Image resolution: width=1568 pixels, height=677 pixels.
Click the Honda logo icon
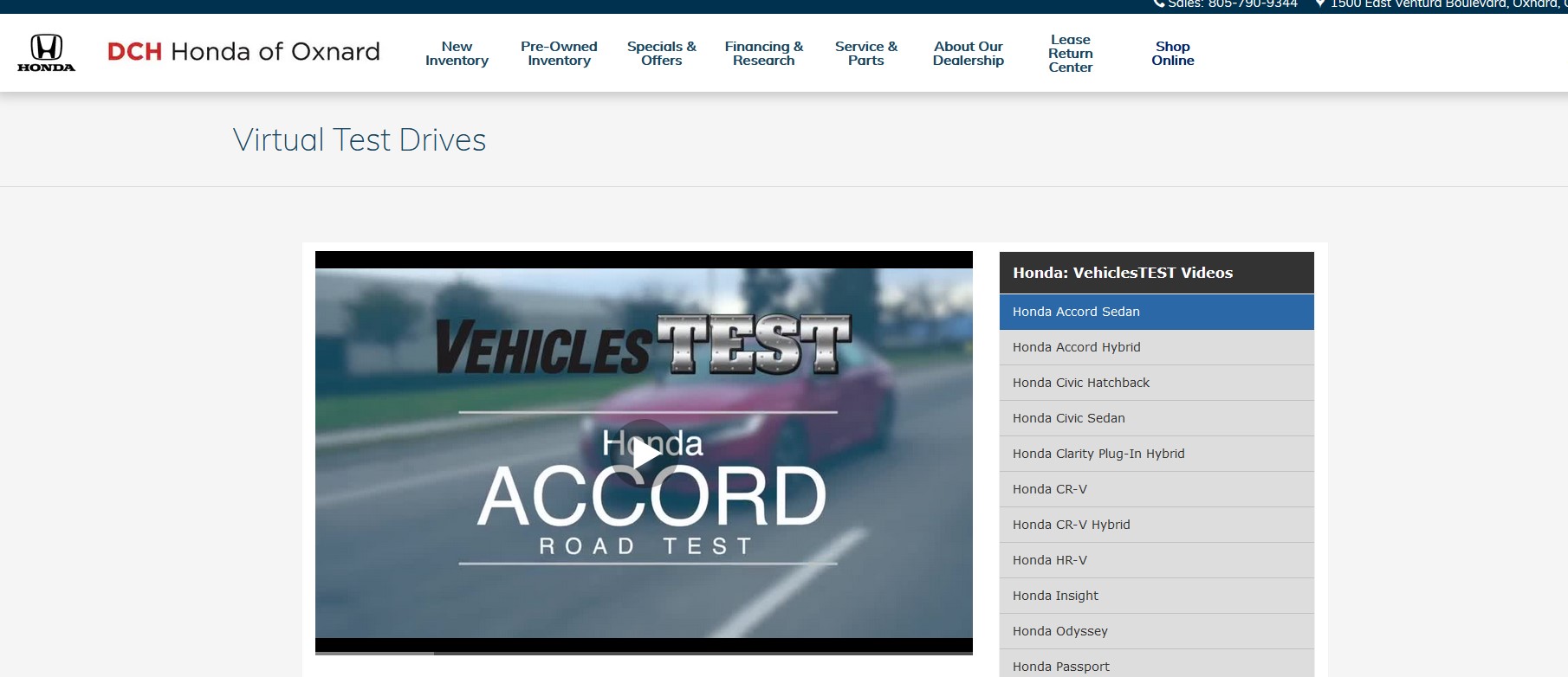[x=47, y=53]
